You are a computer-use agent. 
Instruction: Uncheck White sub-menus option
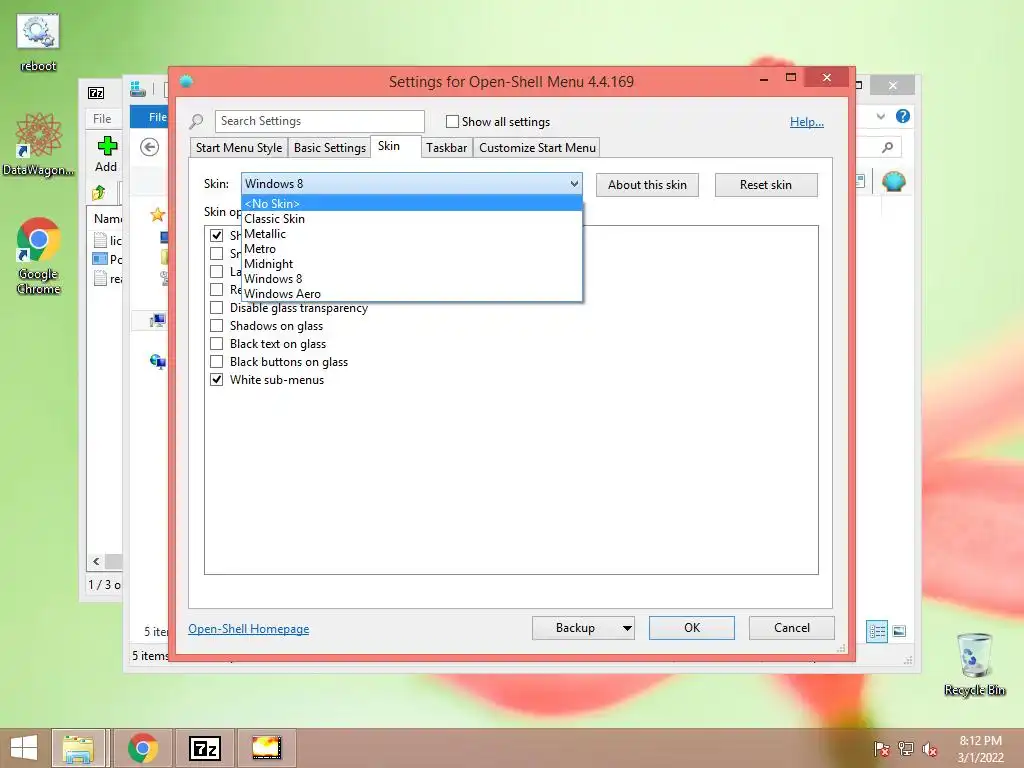pos(216,379)
